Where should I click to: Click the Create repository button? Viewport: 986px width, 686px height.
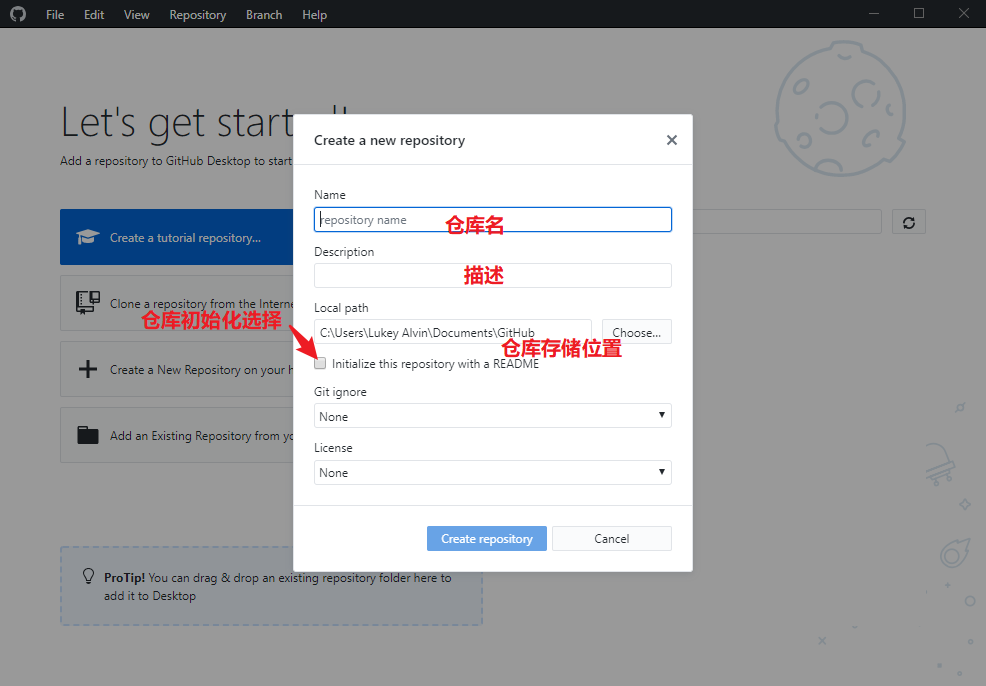point(487,538)
